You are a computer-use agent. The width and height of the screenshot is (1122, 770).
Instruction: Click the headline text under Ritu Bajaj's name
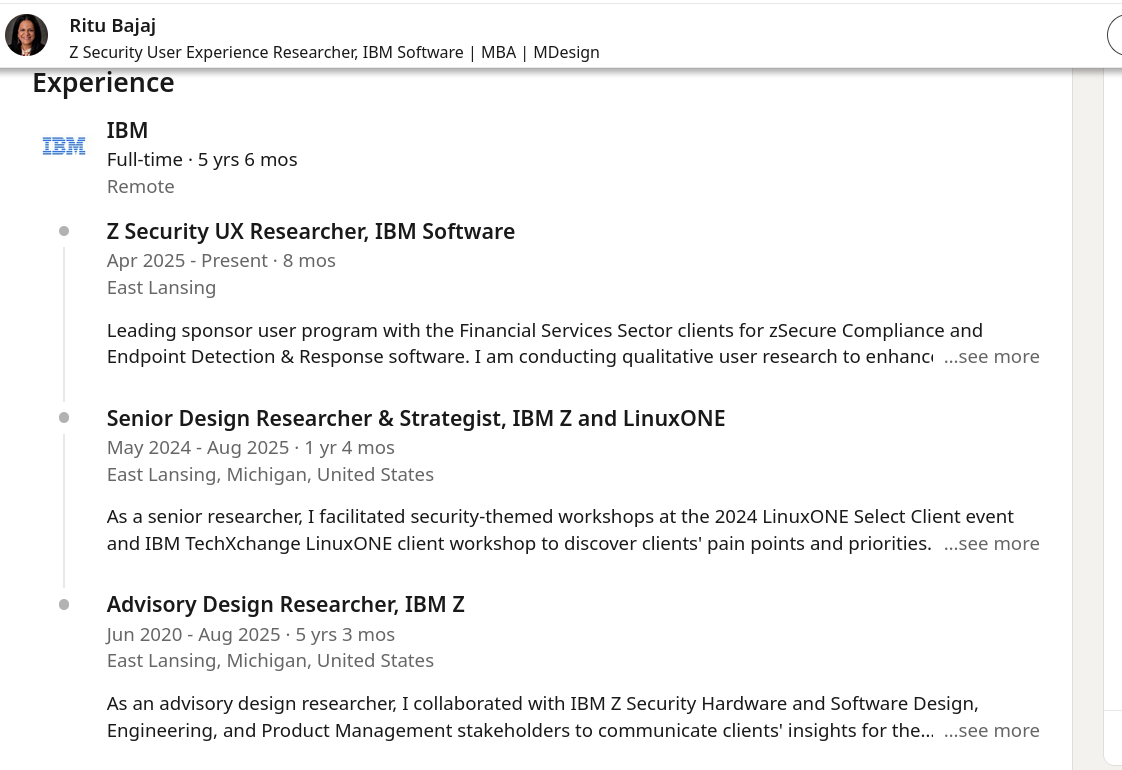(x=334, y=52)
